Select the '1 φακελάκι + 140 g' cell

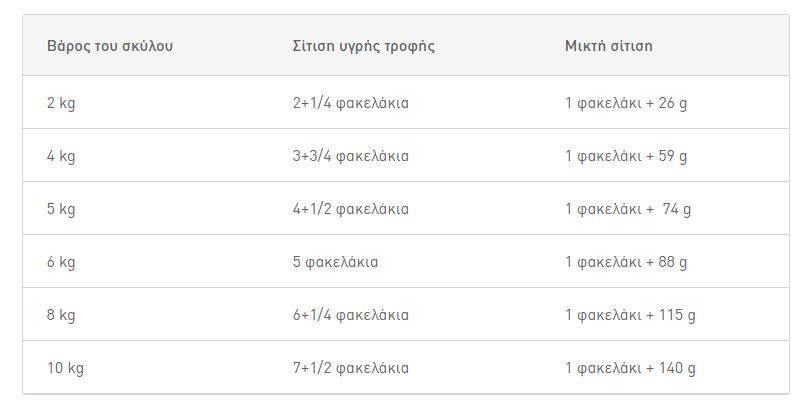point(630,369)
